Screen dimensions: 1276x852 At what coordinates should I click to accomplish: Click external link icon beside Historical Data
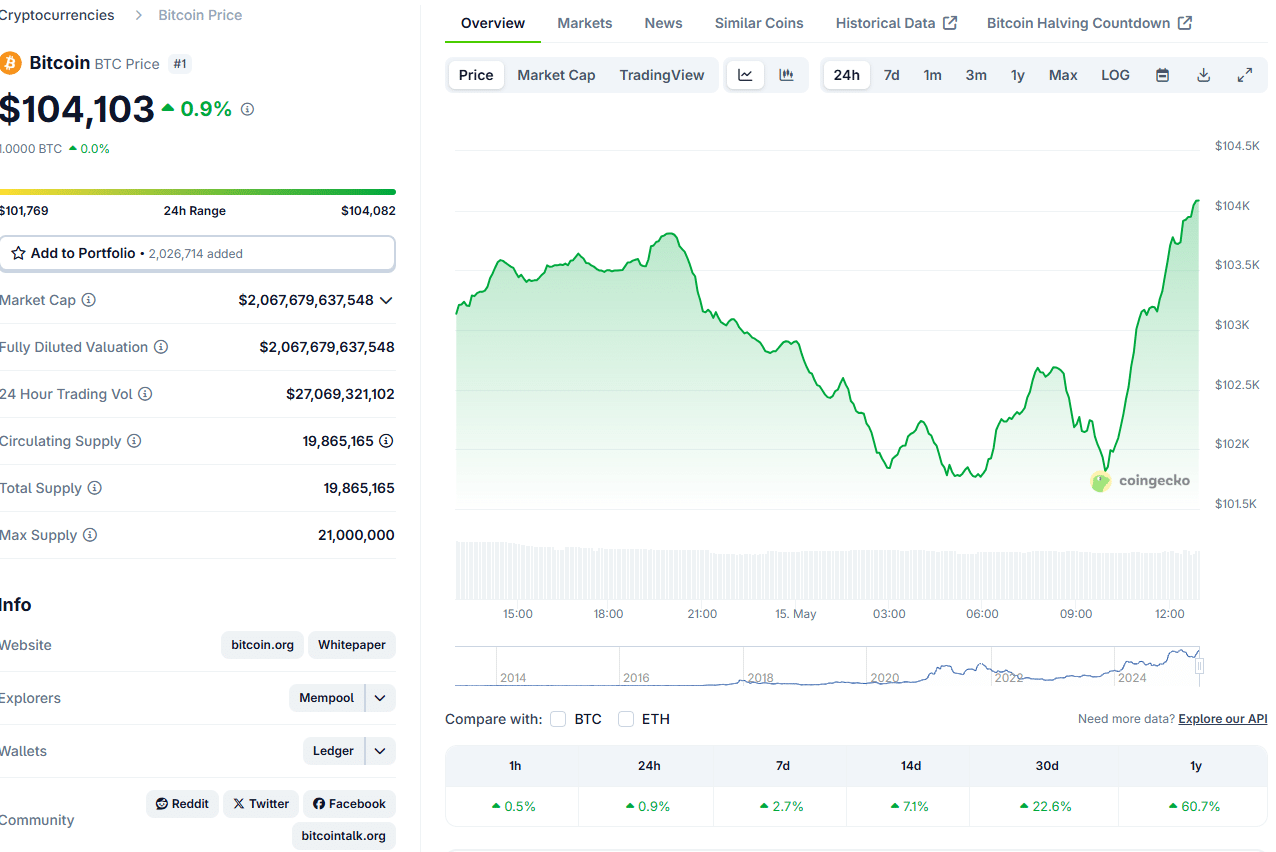point(950,23)
